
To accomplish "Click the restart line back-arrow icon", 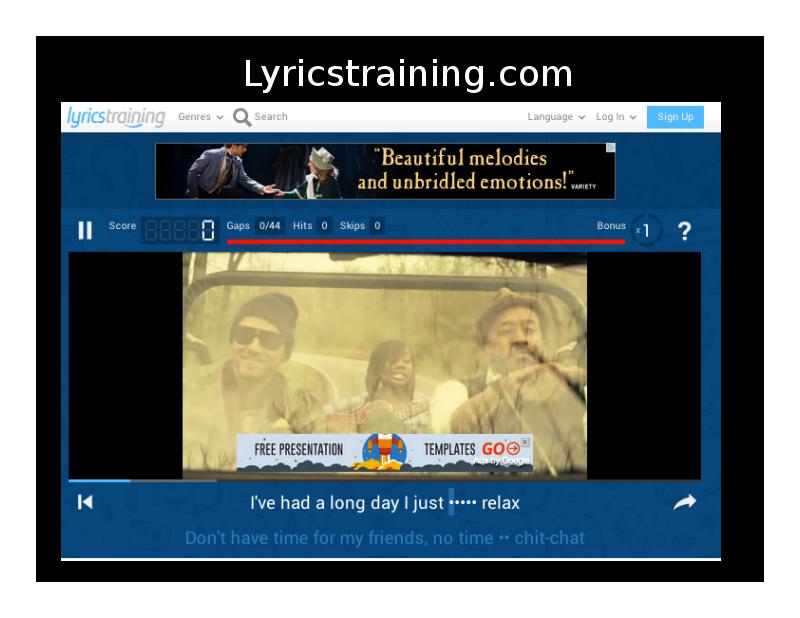I will tap(85, 502).
